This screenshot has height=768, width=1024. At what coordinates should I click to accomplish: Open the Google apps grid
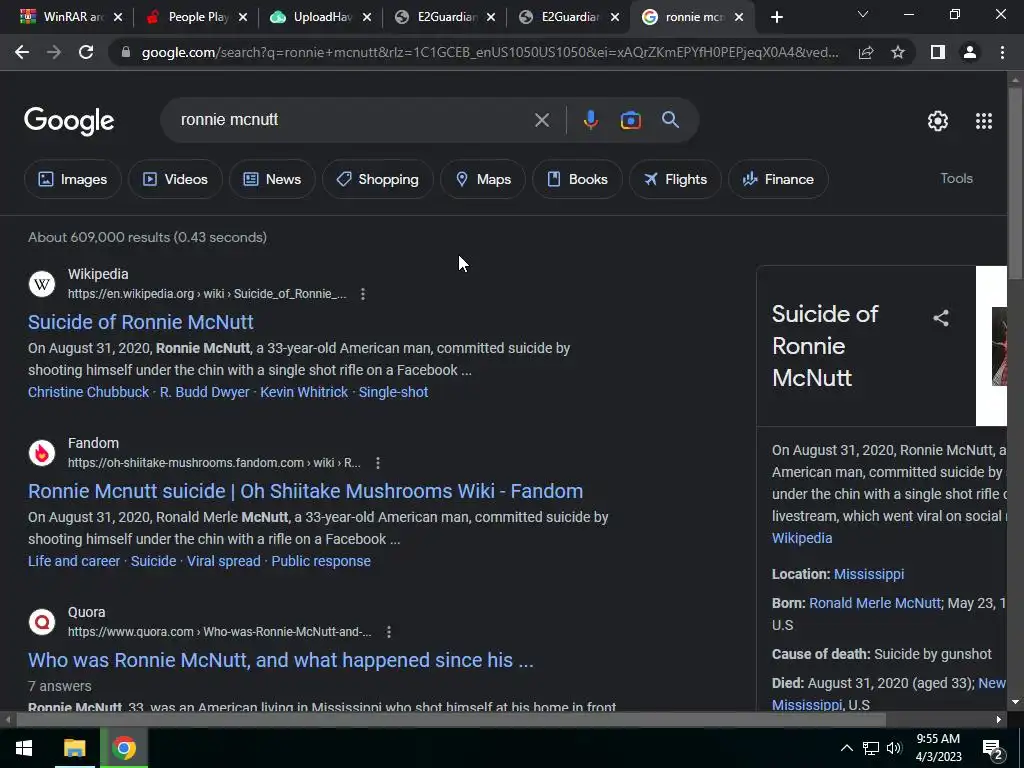tap(984, 121)
